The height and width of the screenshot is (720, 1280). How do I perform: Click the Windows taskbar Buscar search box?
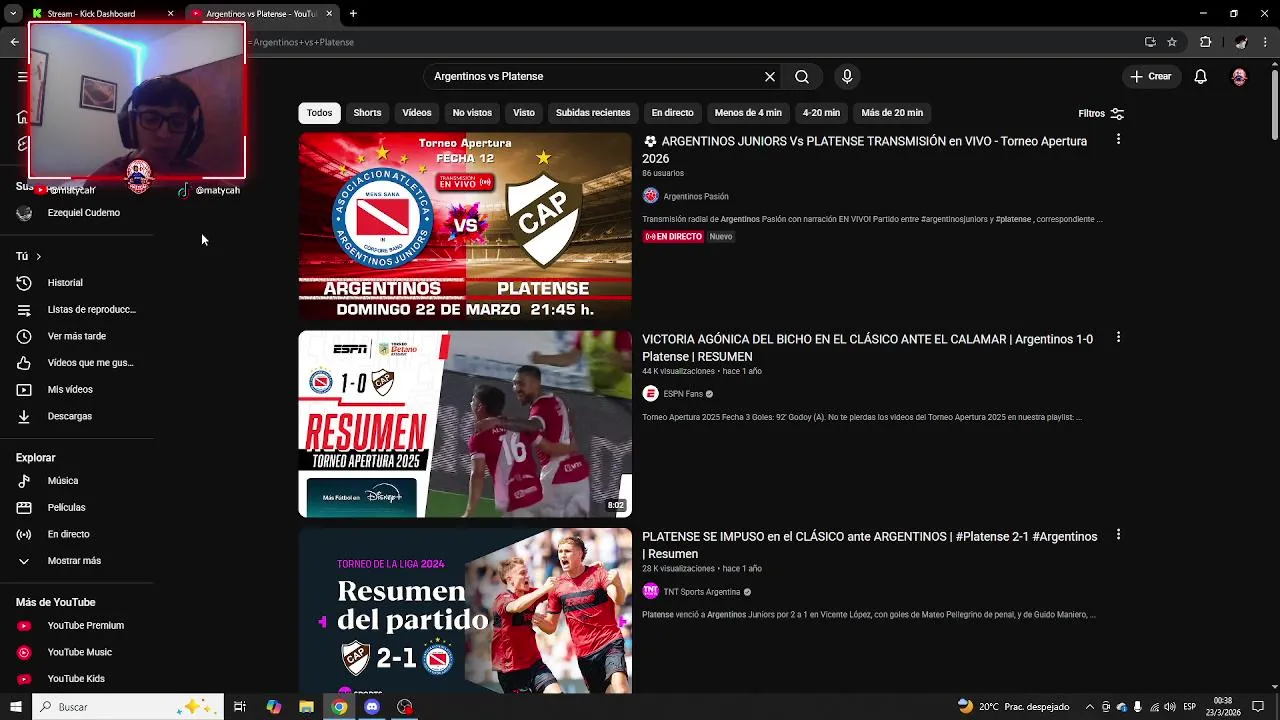point(127,707)
